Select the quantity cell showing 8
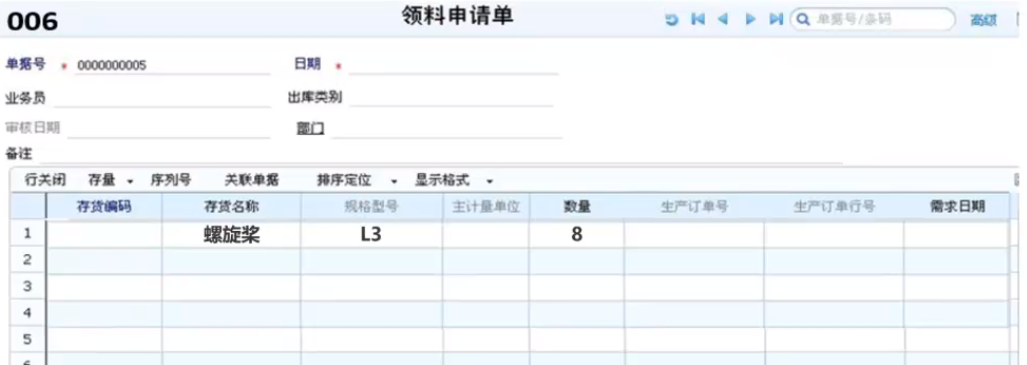Viewport: 1027px width, 365px height. 577,235
